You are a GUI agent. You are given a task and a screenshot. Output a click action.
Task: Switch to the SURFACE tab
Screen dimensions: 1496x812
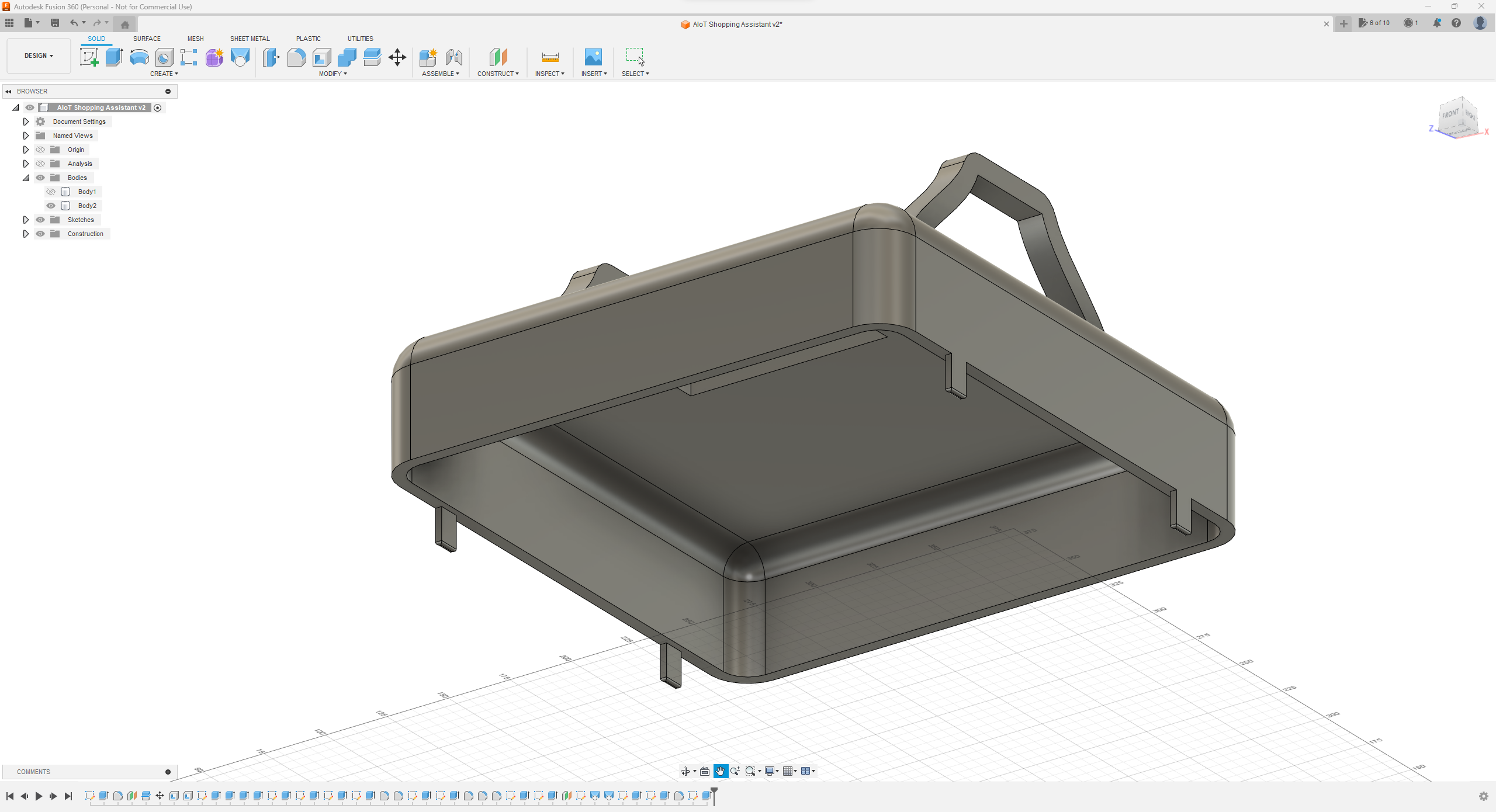click(x=147, y=39)
